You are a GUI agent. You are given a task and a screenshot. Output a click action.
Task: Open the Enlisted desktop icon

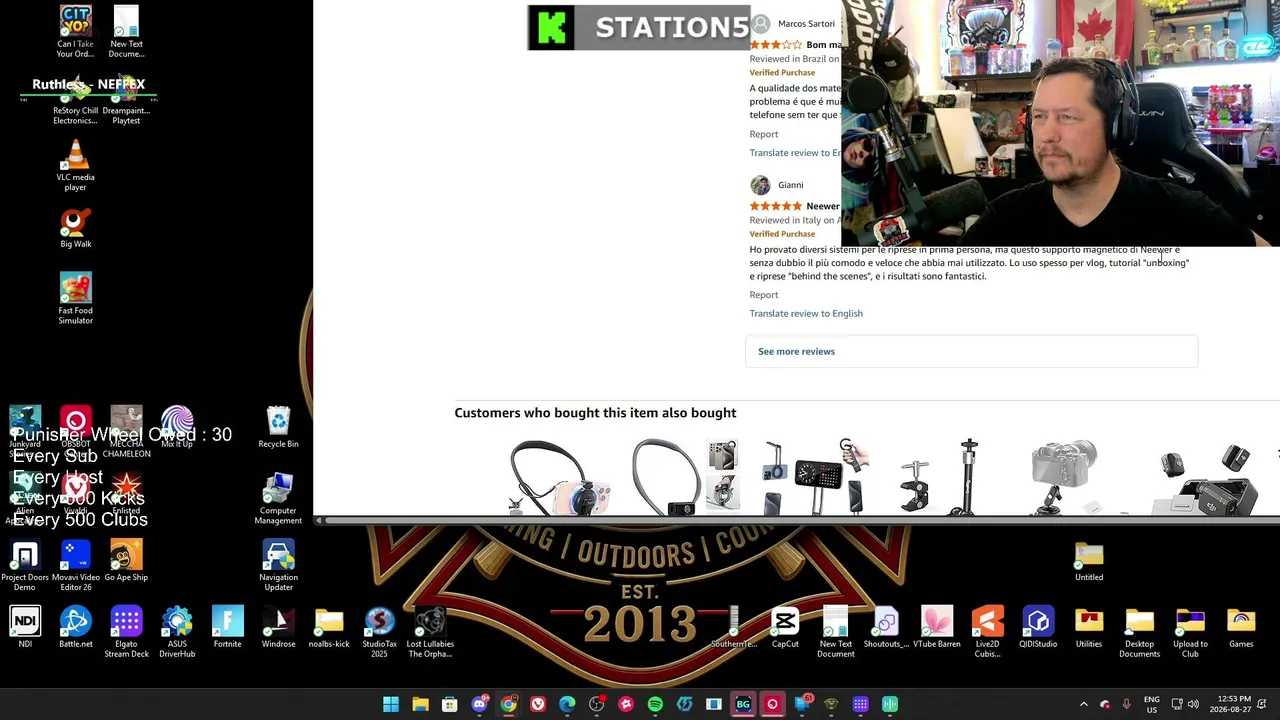tap(126, 493)
